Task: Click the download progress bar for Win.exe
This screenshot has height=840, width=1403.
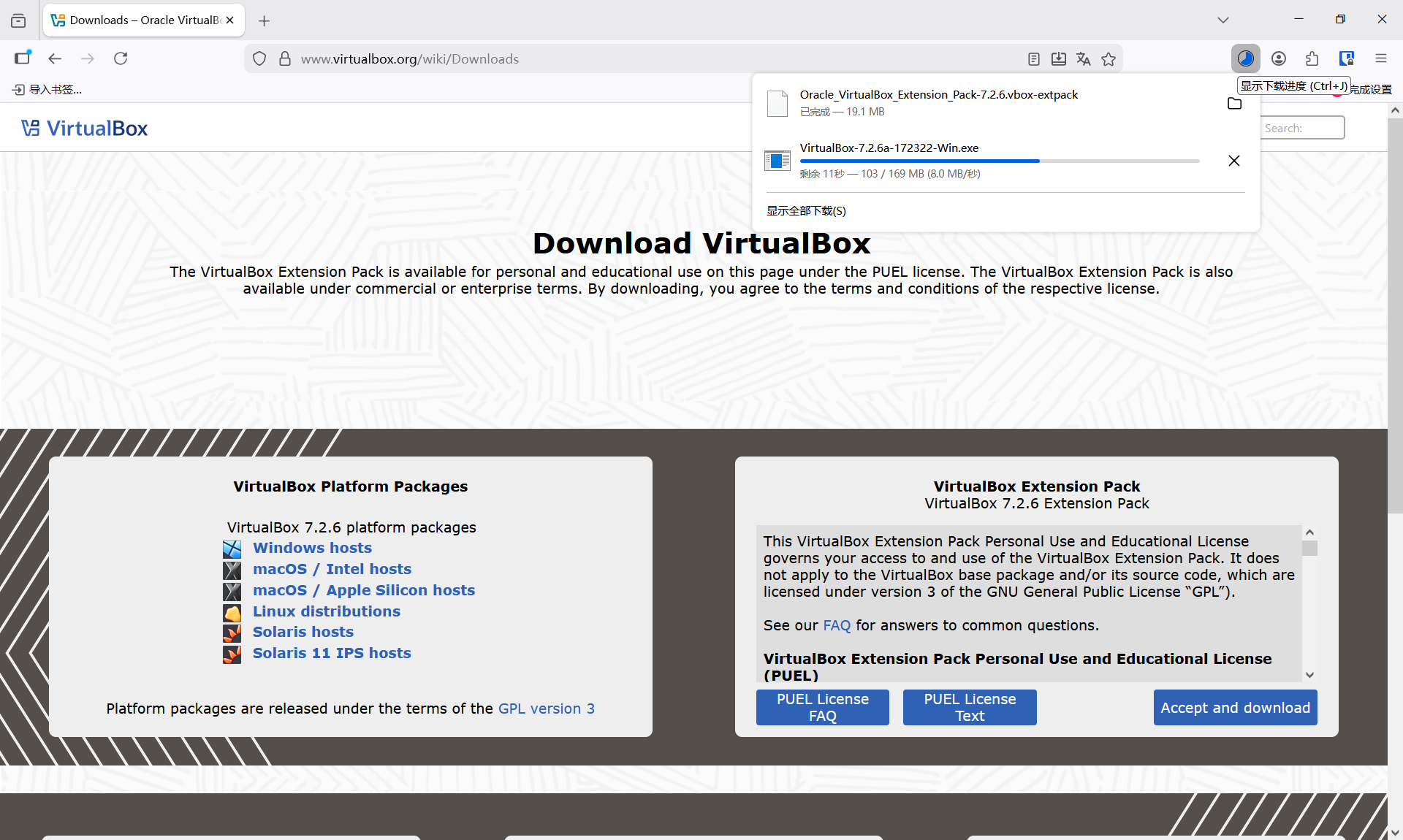Action: [x=999, y=161]
